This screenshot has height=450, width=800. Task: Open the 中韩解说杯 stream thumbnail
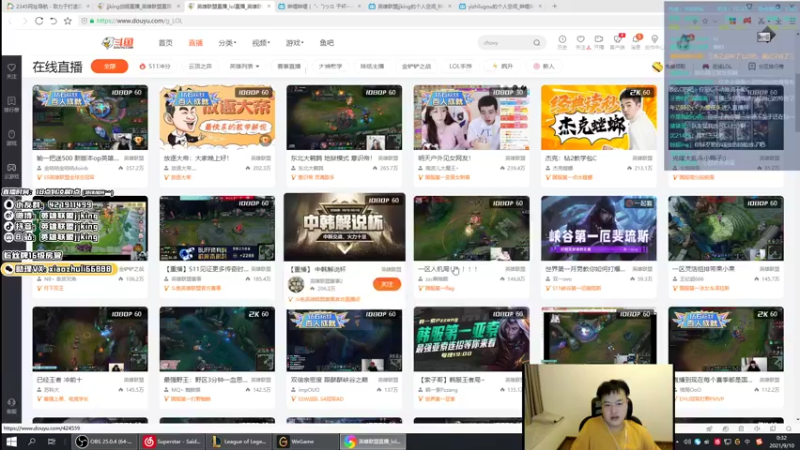click(344, 227)
